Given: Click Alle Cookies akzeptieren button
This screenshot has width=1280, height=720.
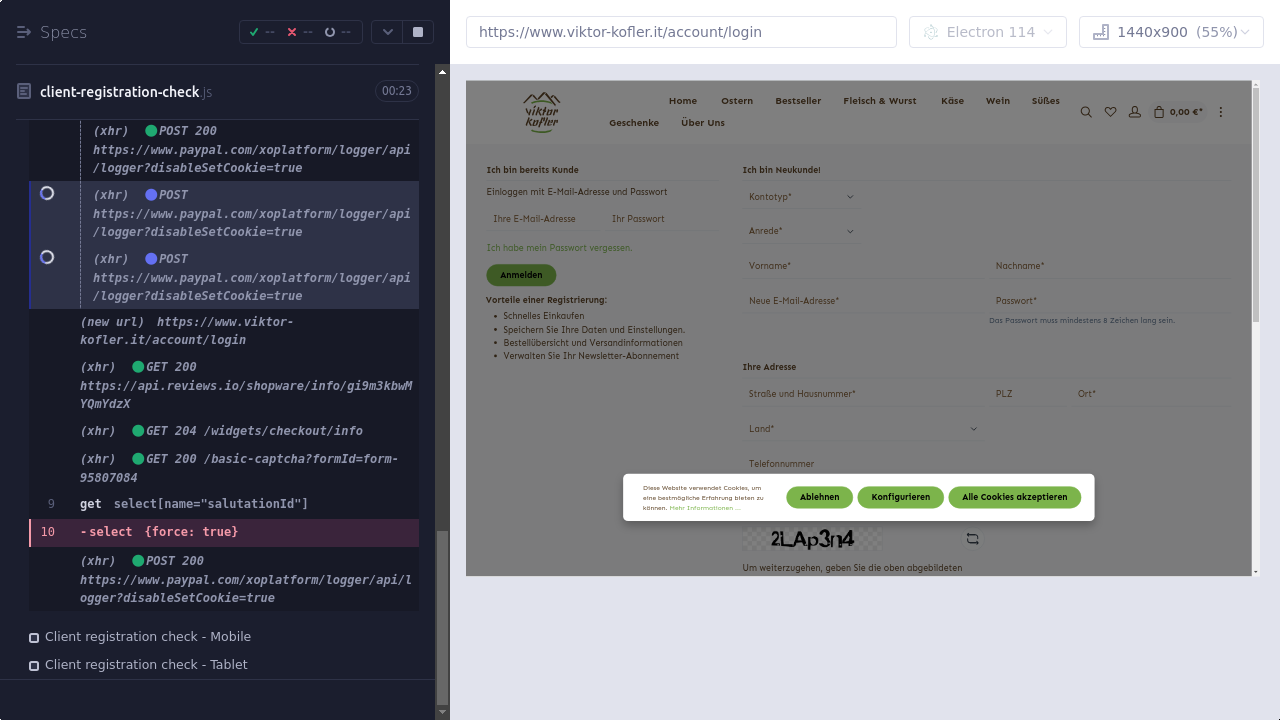Looking at the screenshot, I should coord(1014,497).
